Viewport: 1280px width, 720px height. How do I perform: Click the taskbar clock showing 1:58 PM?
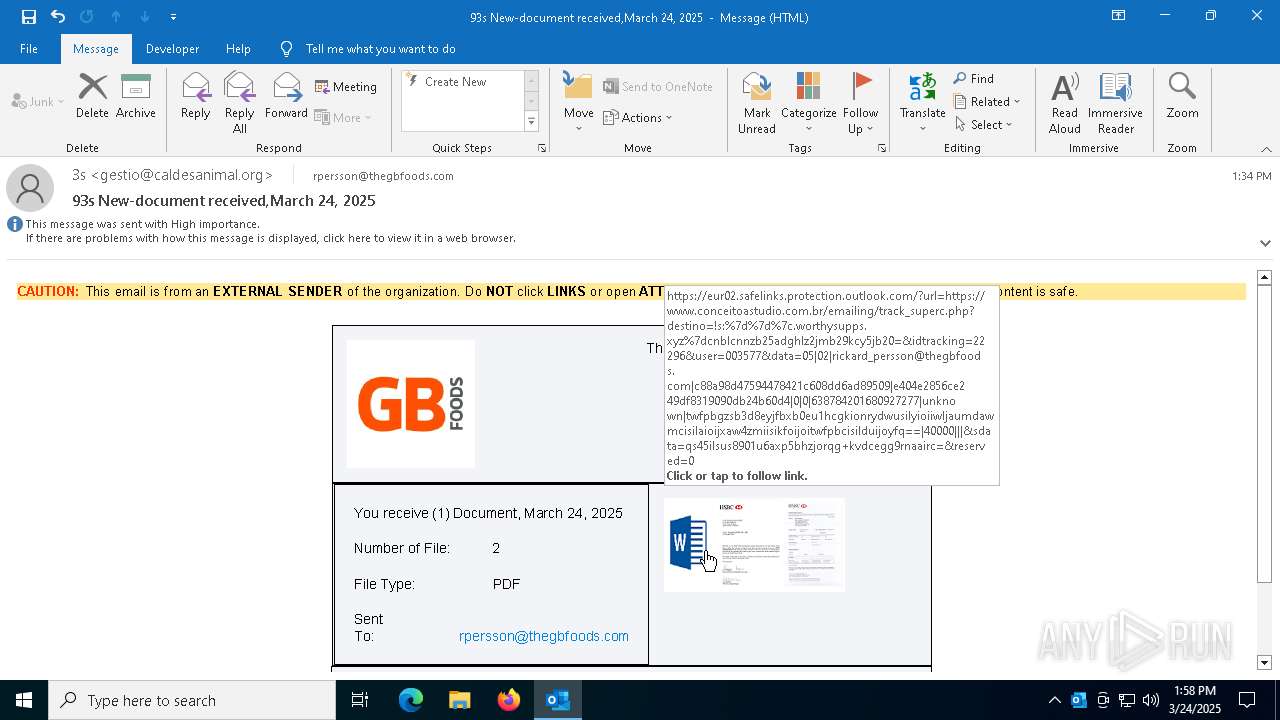pos(1195,700)
